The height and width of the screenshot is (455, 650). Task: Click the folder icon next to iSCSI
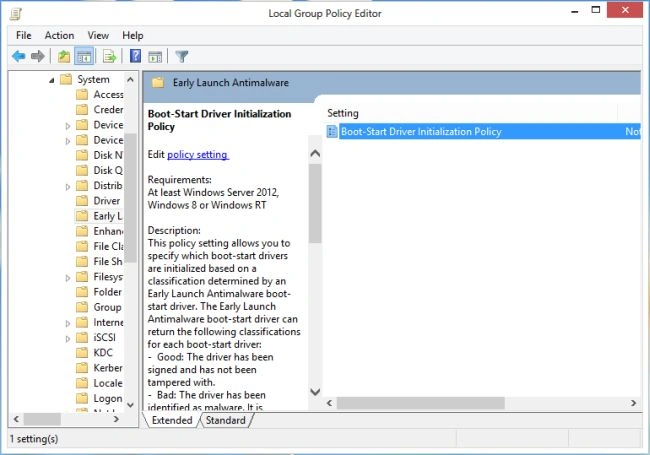[x=82, y=337]
